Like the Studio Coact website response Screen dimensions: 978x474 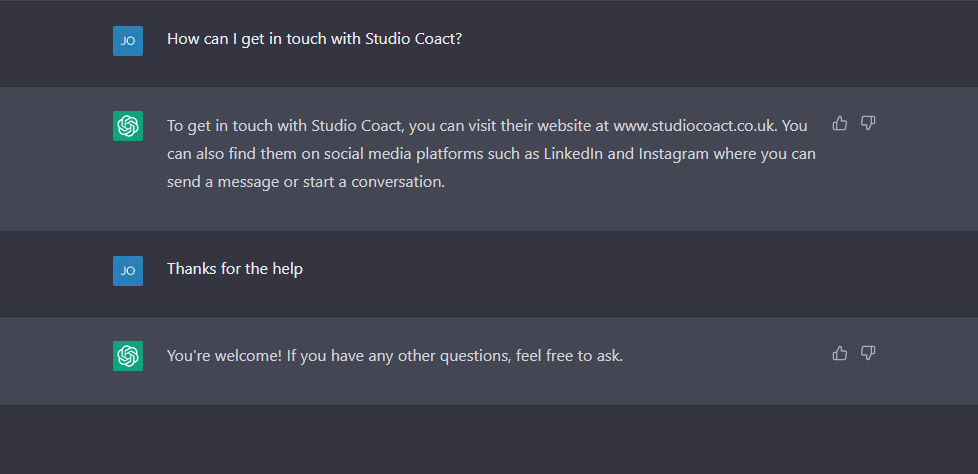coord(840,123)
